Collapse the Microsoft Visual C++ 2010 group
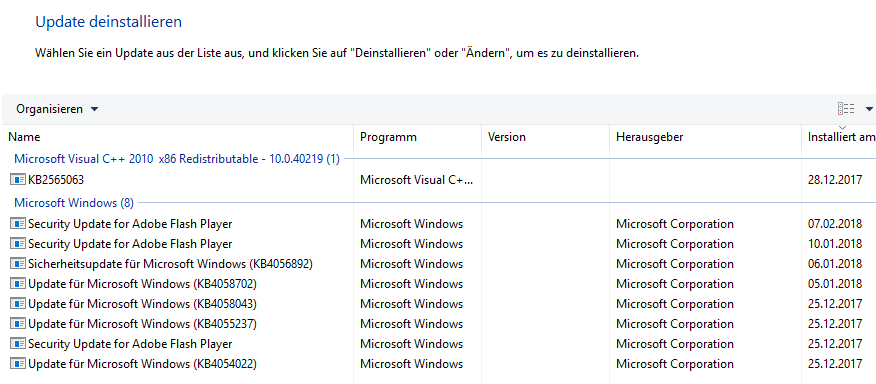Viewport: 876px width, 384px height. [x=177, y=159]
